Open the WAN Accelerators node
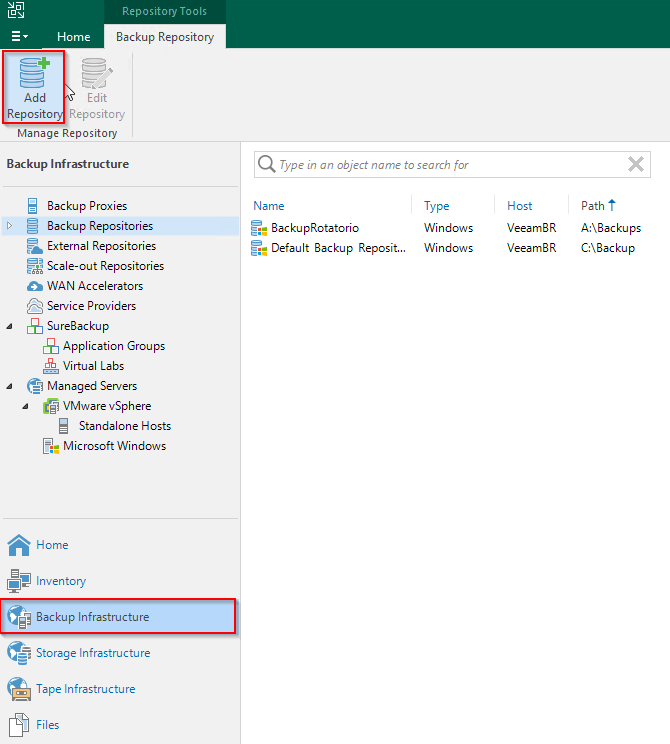The width and height of the screenshot is (670, 744). [94, 286]
